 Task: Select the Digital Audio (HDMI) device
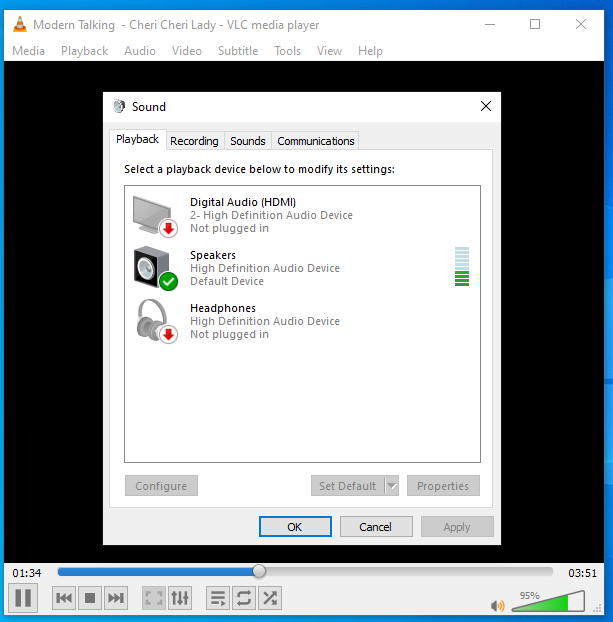[302, 215]
